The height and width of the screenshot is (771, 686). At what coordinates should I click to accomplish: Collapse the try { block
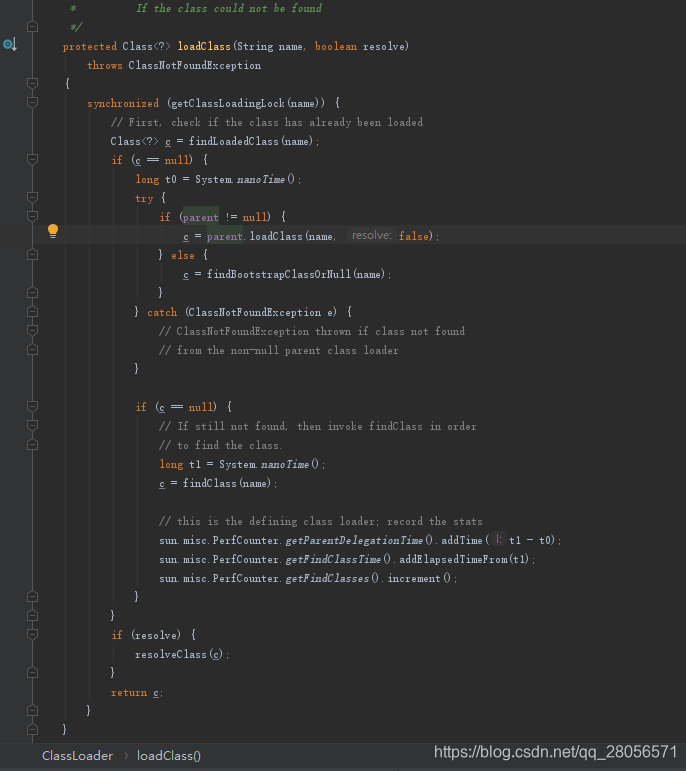(x=32, y=197)
